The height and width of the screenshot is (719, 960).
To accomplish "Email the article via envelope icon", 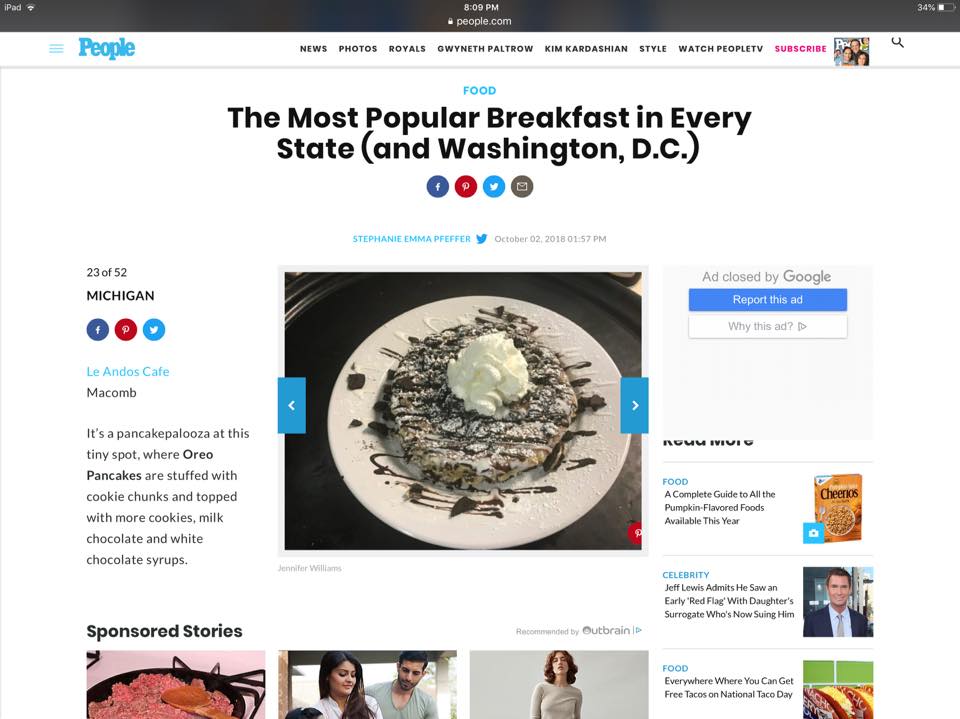I will tap(522, 186).
